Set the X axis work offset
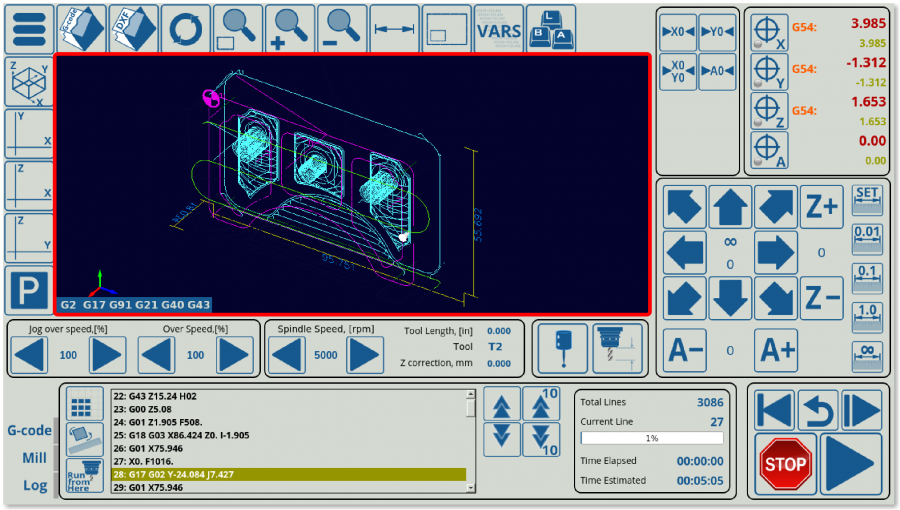 click(x=769, y=33)
